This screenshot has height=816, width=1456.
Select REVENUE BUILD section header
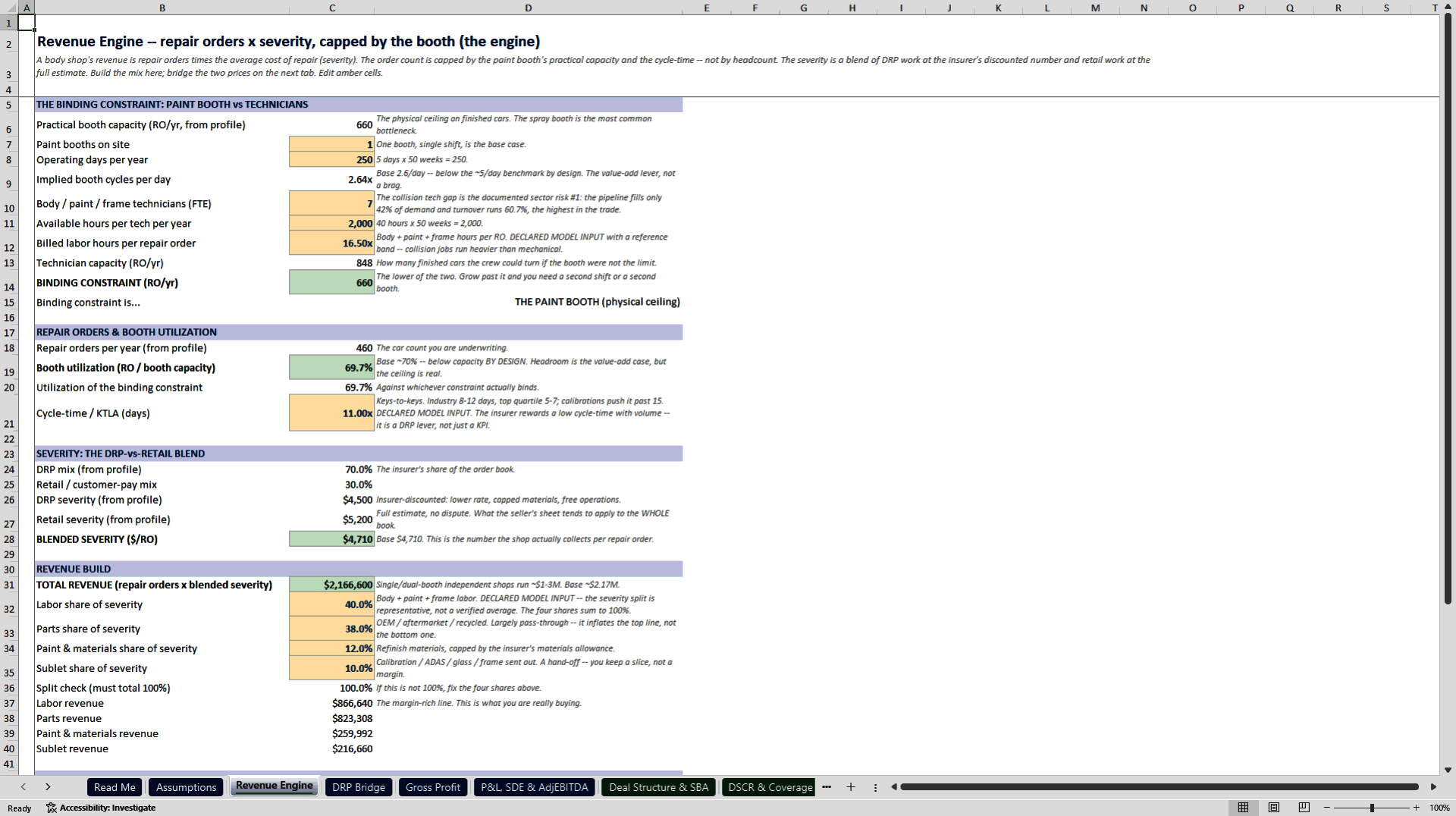coord(359,569)
